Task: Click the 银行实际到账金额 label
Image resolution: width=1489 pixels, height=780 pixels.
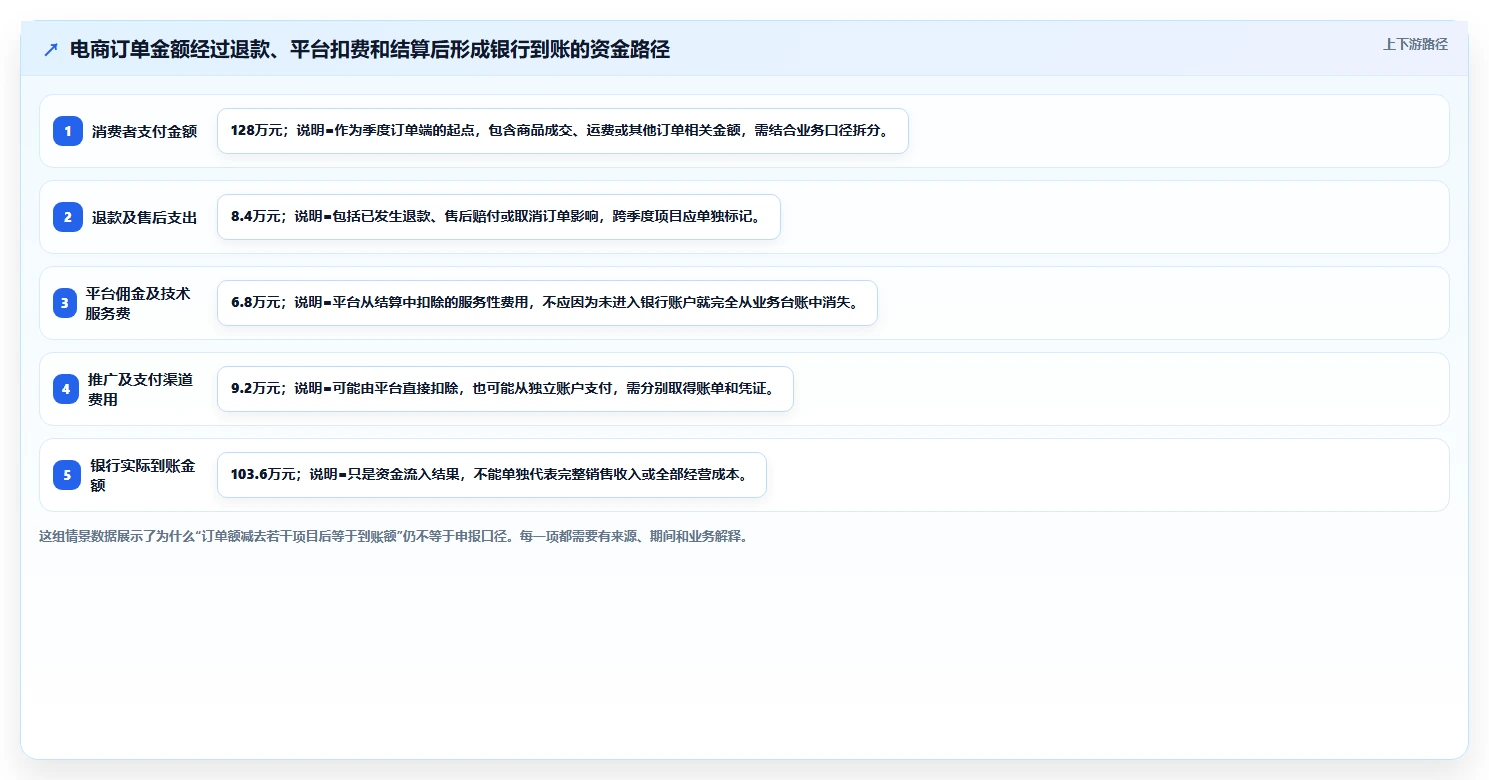Action: click(x=142, y=475)
